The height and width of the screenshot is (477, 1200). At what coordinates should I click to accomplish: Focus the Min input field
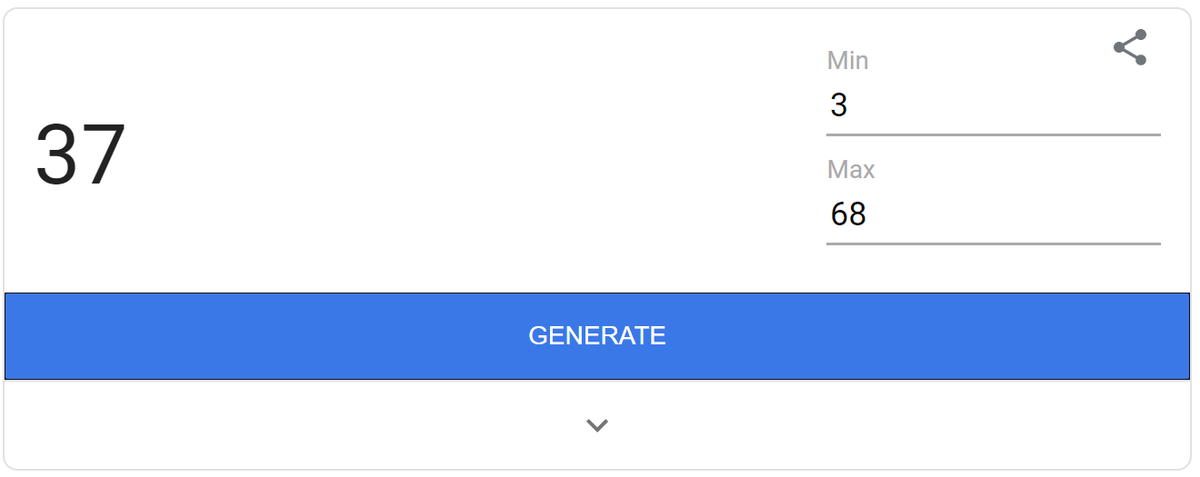point(992,105)
